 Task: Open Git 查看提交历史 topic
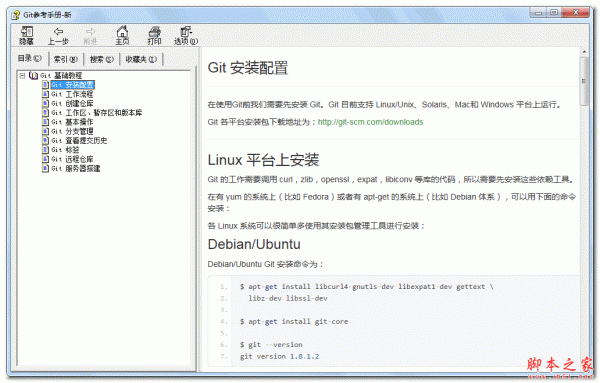coord(79,140)
